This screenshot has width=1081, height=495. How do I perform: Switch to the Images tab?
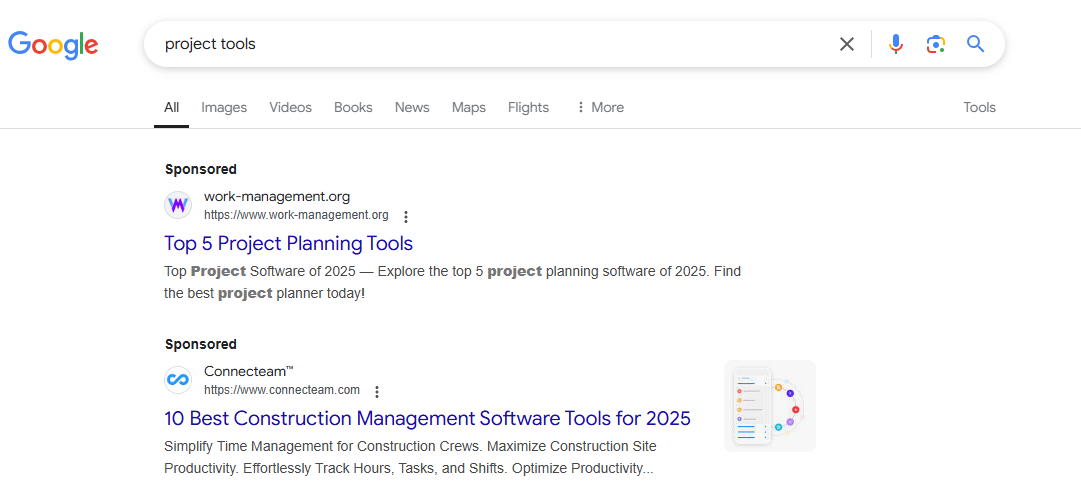[224, 107]
